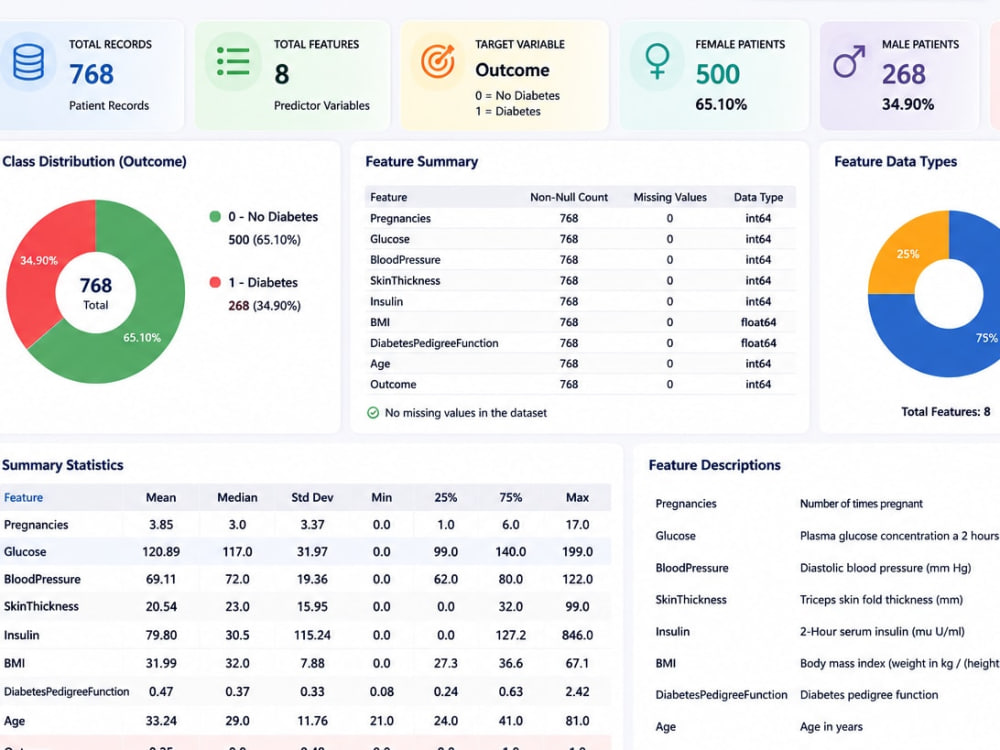Click the Median column header
This screenshot has height=750, width=1000.
click(x=237, y=497)
